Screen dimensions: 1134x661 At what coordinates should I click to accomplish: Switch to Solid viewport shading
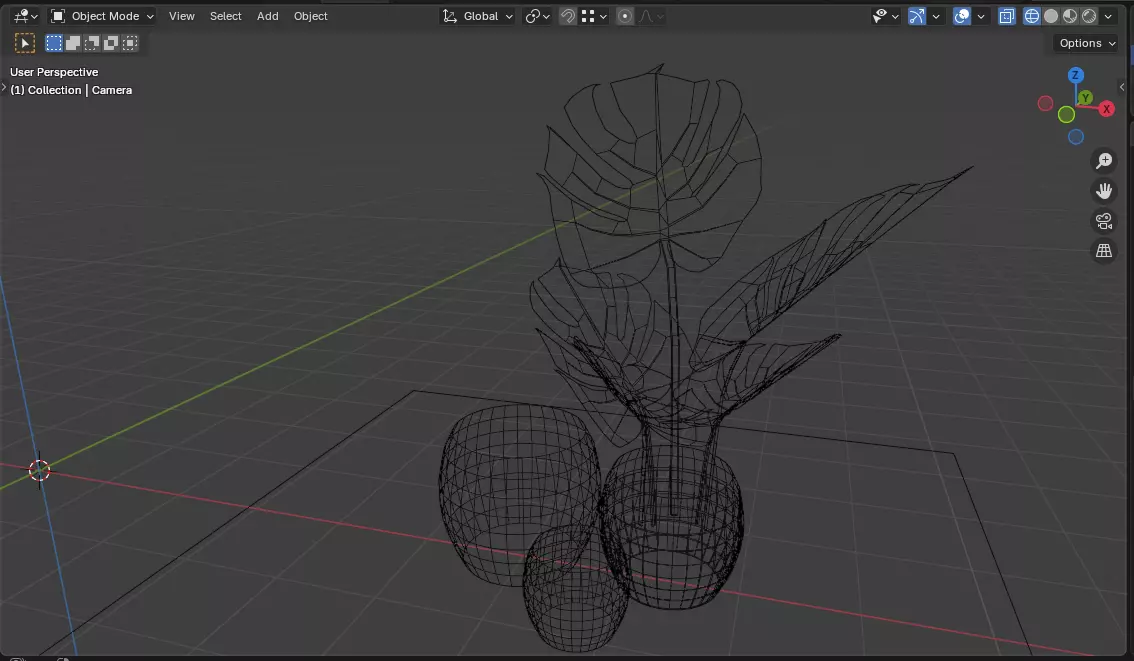(x=1051, y=16)
